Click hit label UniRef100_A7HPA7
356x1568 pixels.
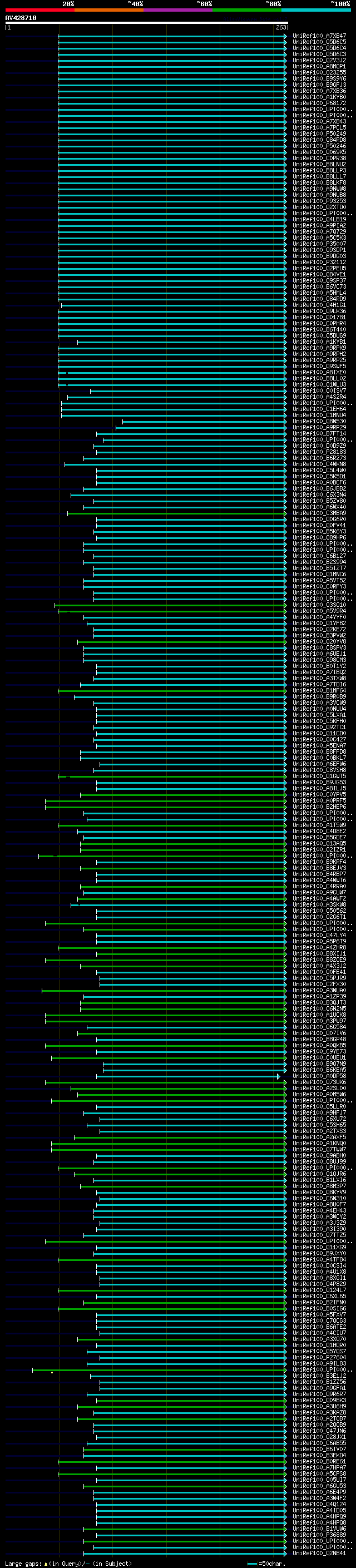point(319,1467)
